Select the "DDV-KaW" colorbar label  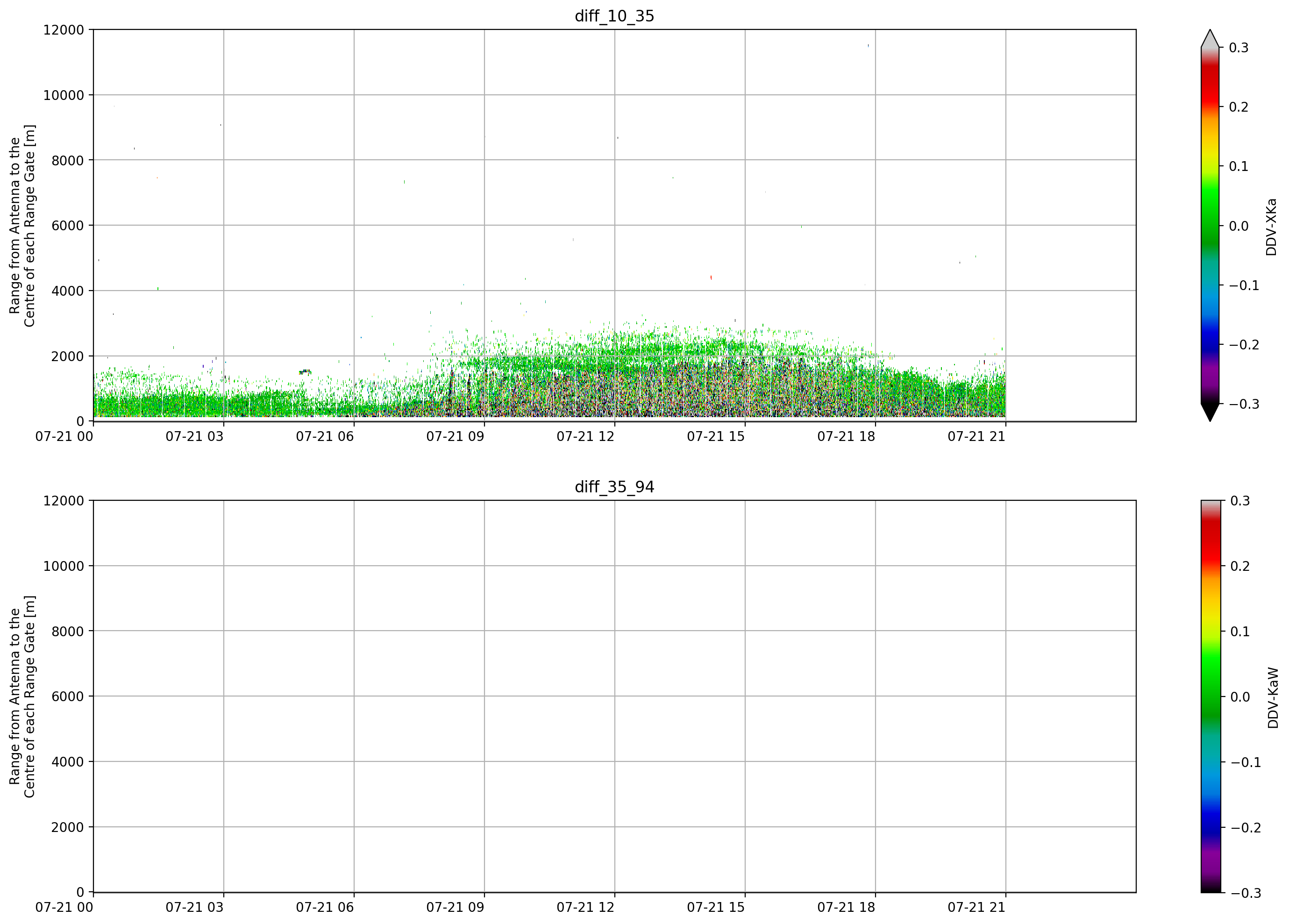coord(1273,698)
